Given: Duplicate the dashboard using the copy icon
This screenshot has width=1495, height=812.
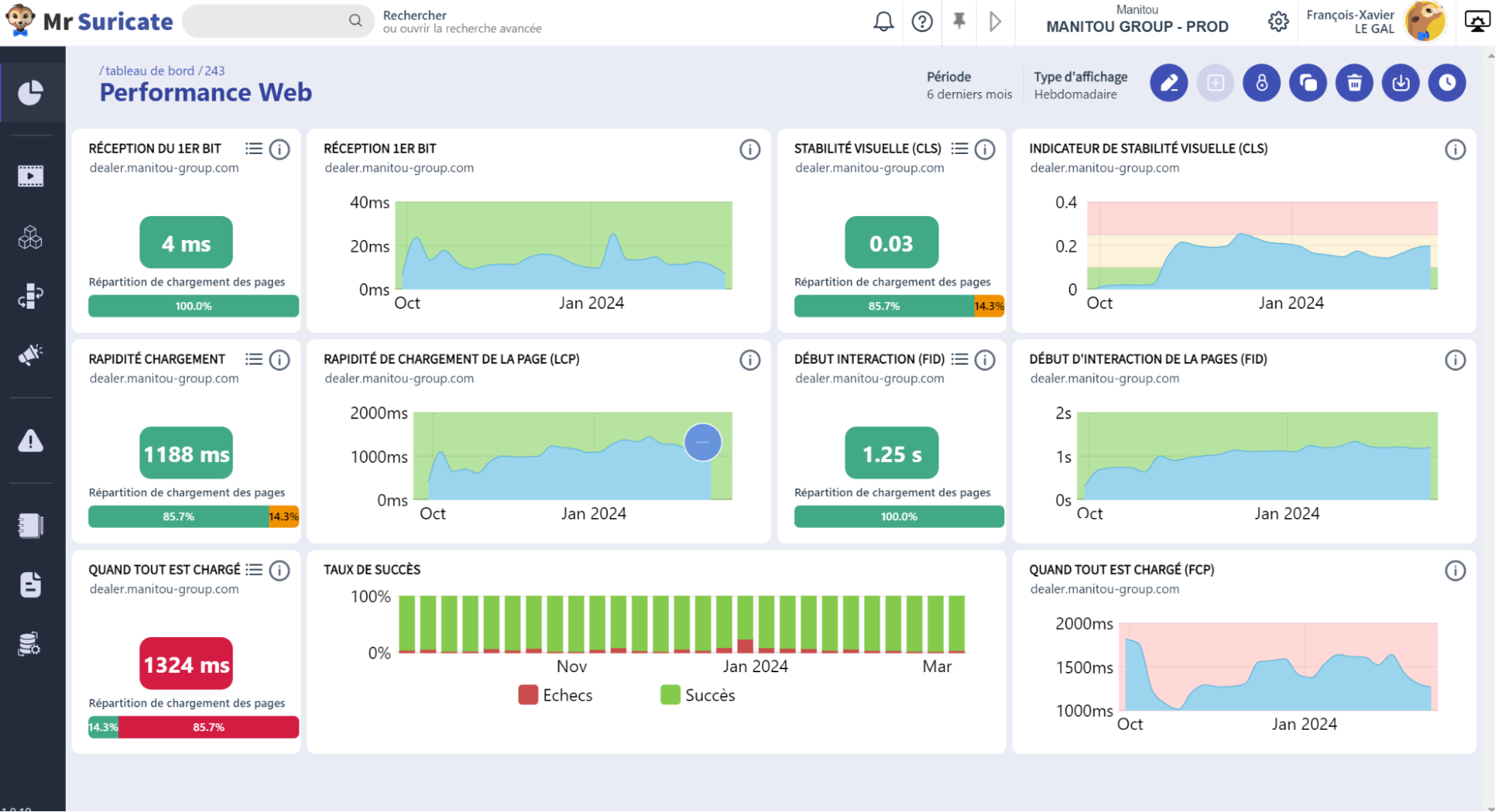Looking at the screenshot, I should tap(1308, 83).
